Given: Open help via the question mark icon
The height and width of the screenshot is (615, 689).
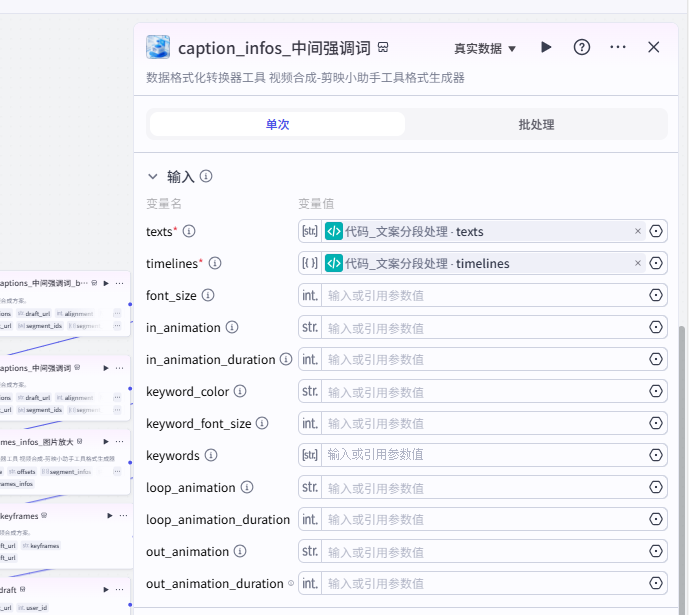Looking at the screenshot, I should pyautogui.click(x=582, y=47).
